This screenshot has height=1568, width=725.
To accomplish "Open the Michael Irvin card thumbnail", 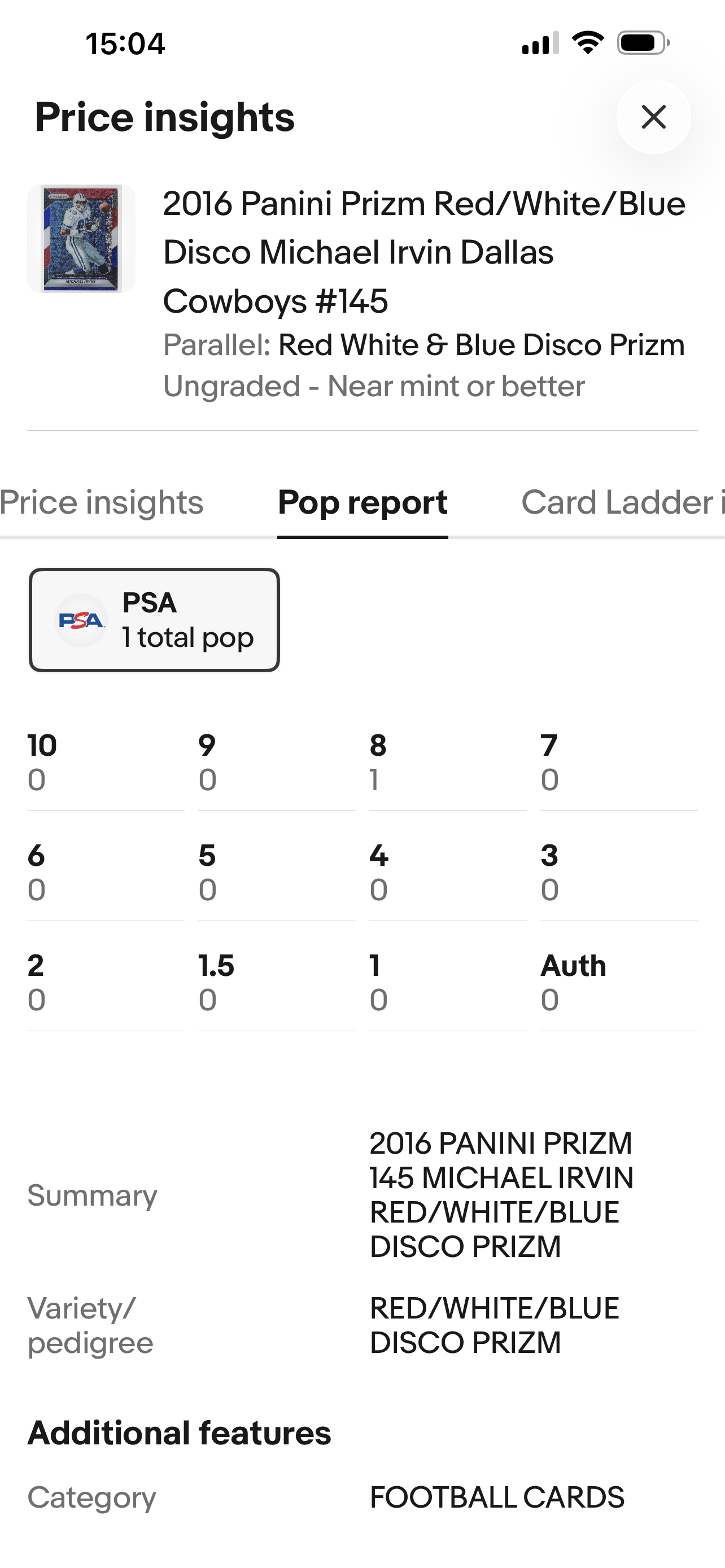I will [81, 239].
